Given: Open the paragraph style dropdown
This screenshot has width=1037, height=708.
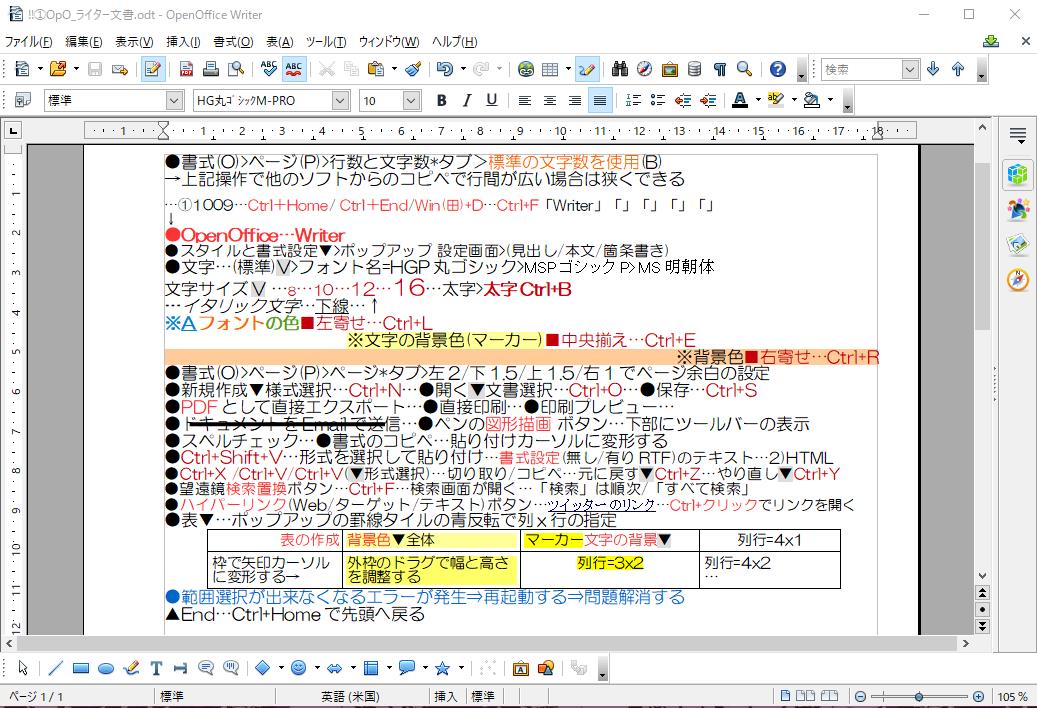Looking at the screenshot, I should point(174,100).
